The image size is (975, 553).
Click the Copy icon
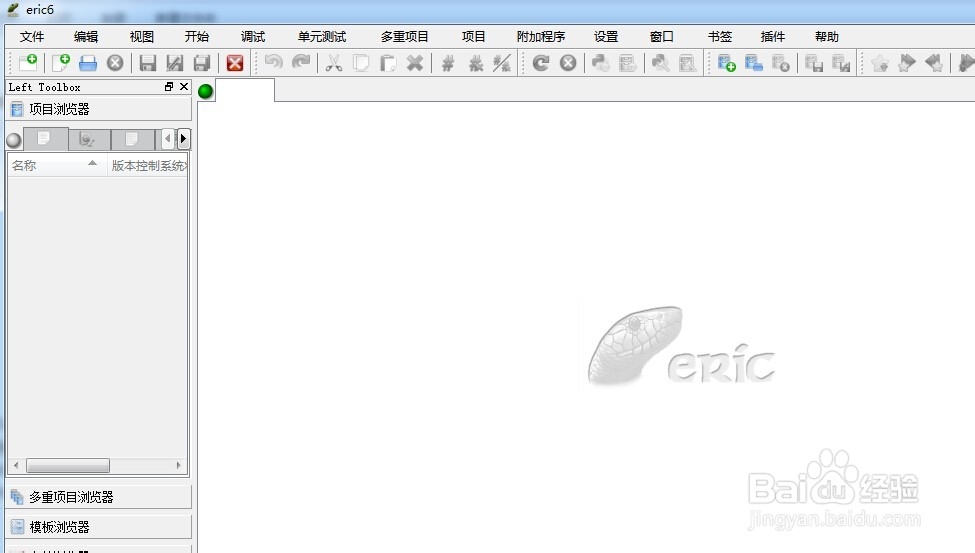point(361,63)
